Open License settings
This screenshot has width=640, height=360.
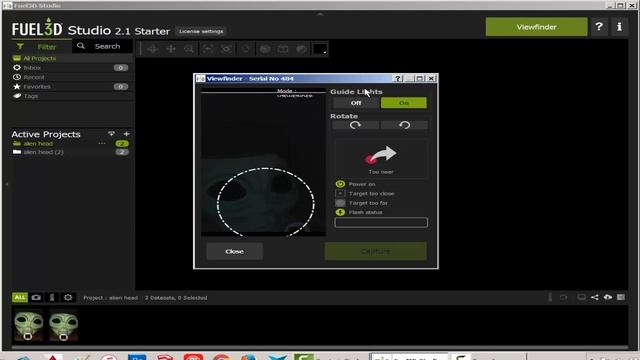tap(201, 31)
